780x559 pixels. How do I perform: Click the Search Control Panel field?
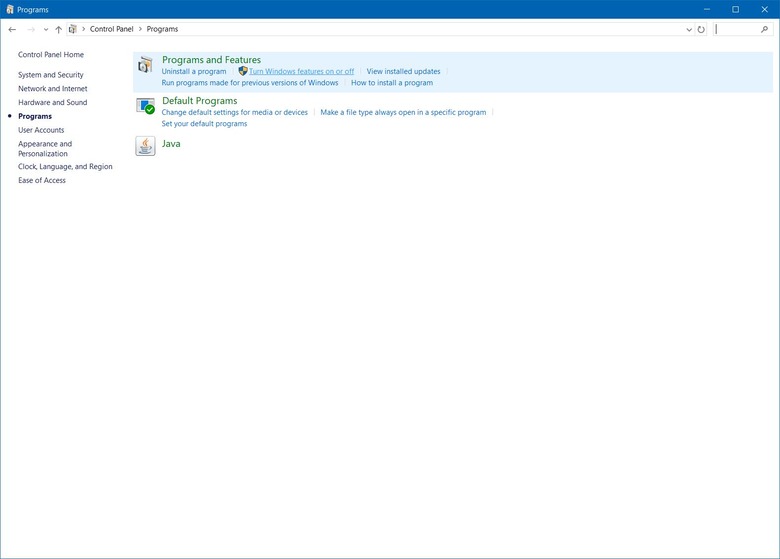tap(736, 29)
